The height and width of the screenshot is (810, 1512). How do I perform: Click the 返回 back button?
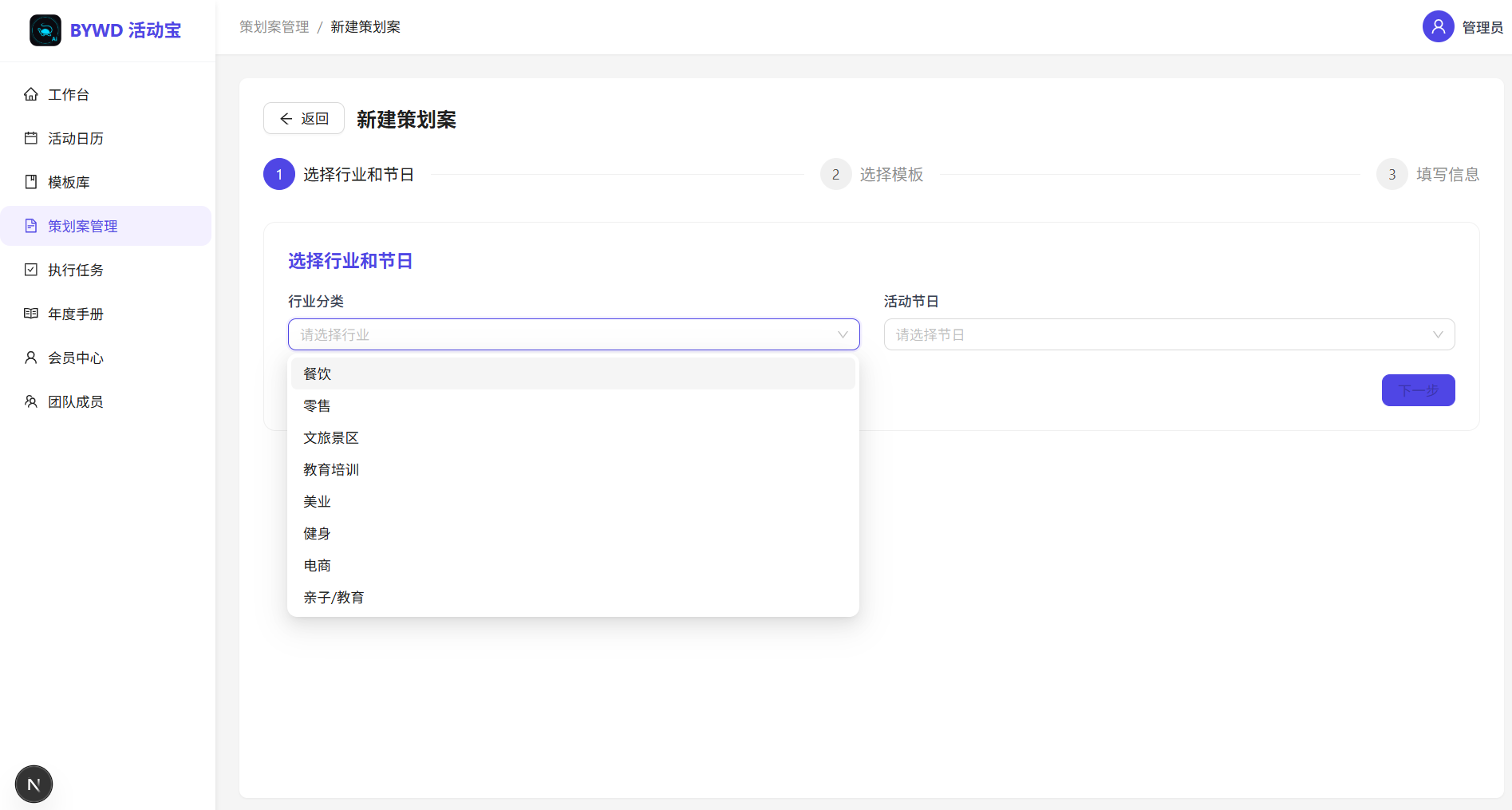304,118
